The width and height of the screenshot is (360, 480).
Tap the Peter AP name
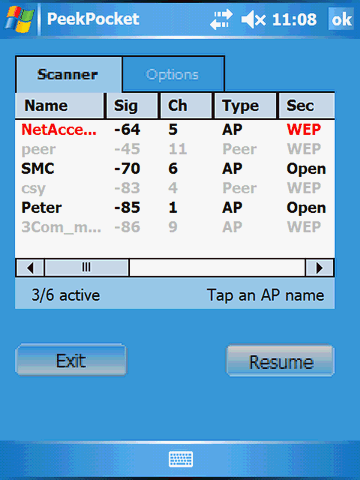[x=41, y=208]
